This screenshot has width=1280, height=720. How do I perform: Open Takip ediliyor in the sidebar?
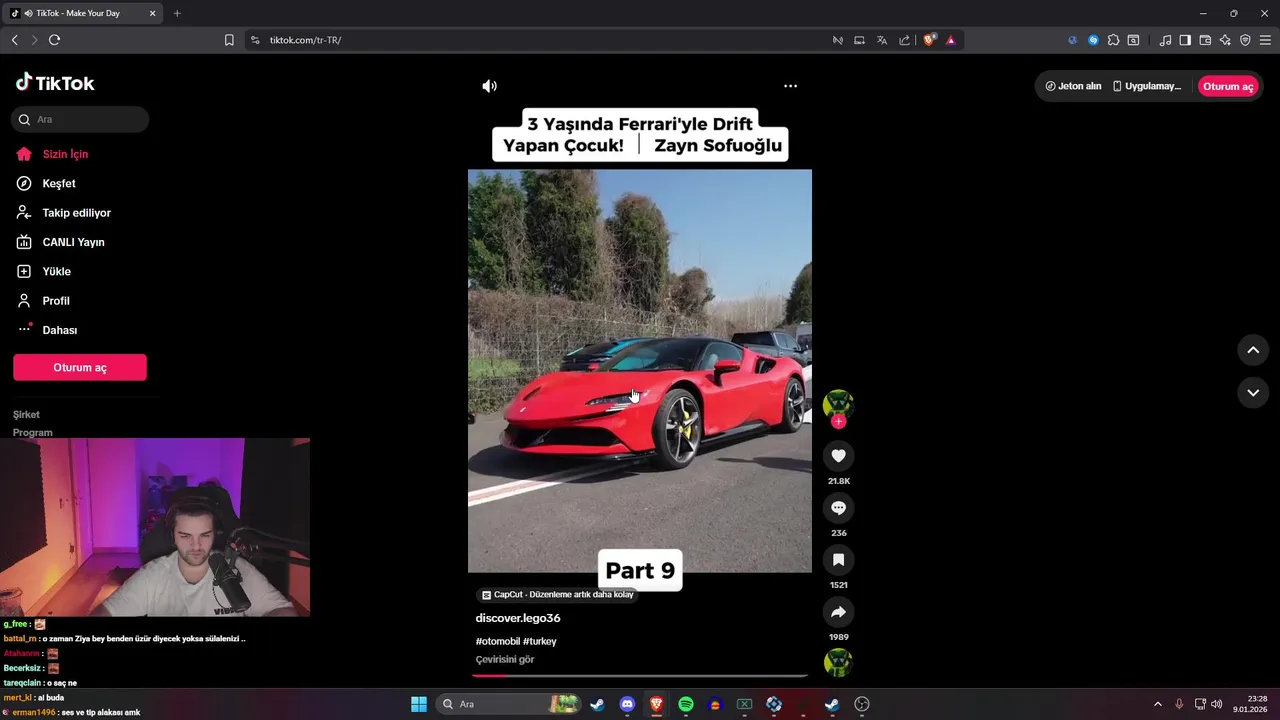tap(76, 213)
